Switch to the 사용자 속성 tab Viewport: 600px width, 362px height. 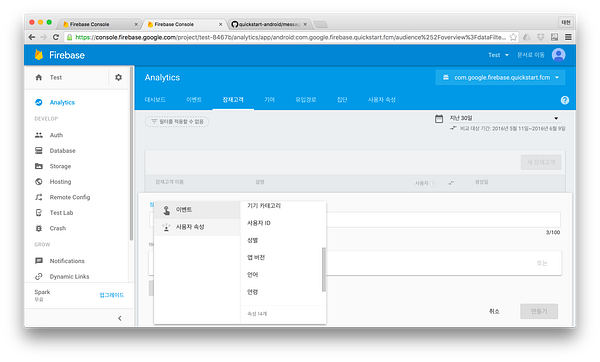(x=382, y=100)
